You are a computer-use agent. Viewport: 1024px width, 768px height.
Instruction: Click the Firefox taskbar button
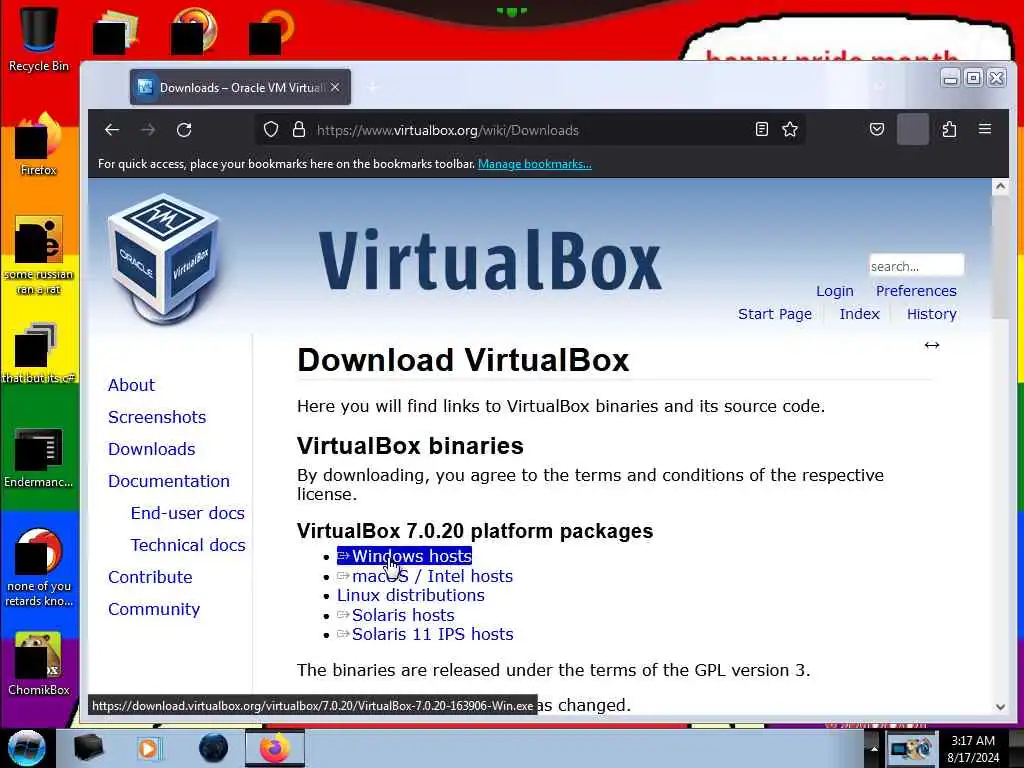[274, 748]
